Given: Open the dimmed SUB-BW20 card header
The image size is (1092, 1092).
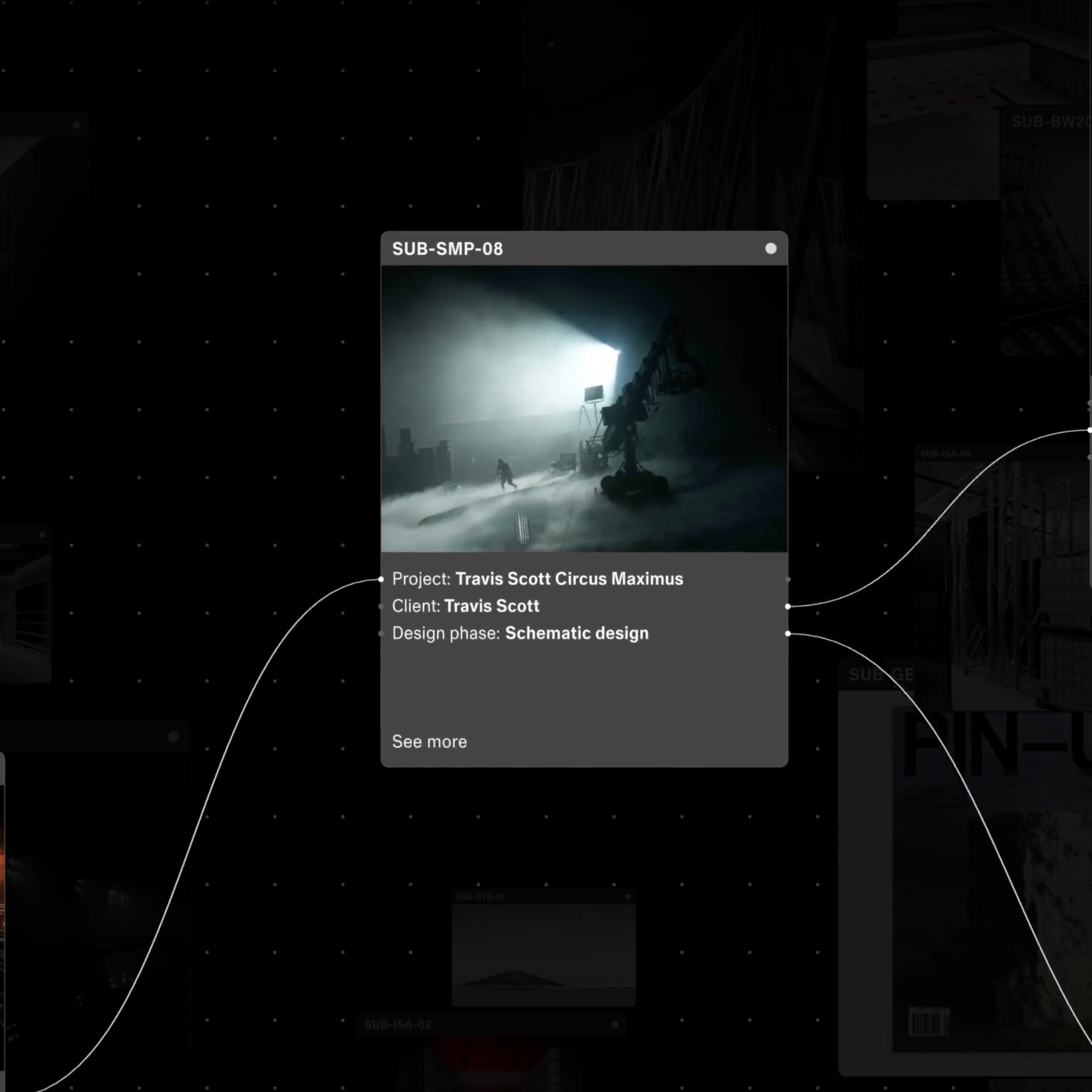Looking at the screenshot, I should tap(1045, 122).
